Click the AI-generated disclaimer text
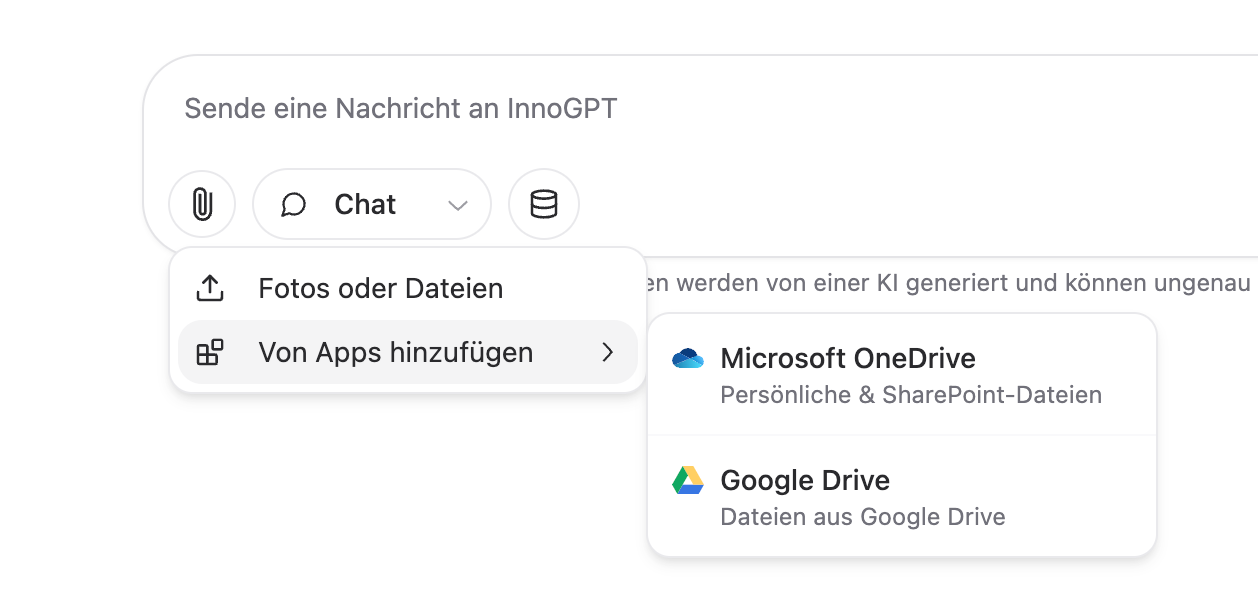The height and width of the screenshot is (608, 1258). pos(950,283)
